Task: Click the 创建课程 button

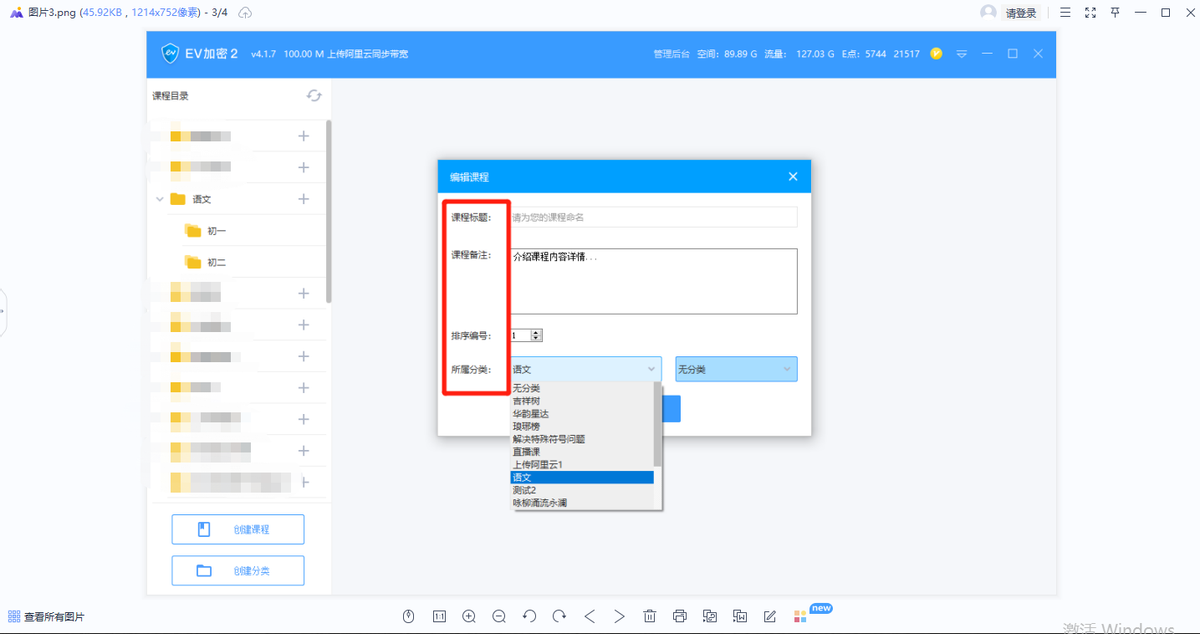Action: pyautogui.click(x=238, y=529)
